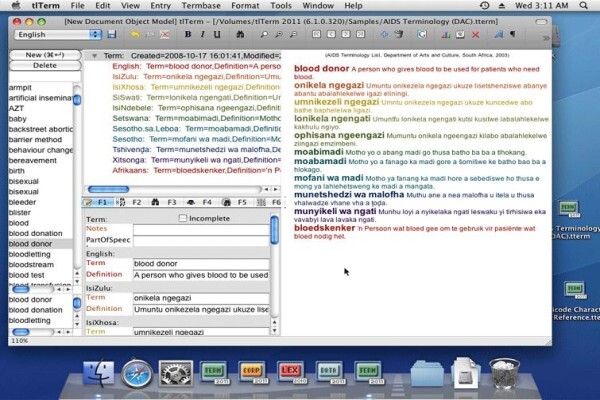Click the Italic formatting icon
This screenshot has width=600, height=400.
pyautogui.click(x=202, y=34)
